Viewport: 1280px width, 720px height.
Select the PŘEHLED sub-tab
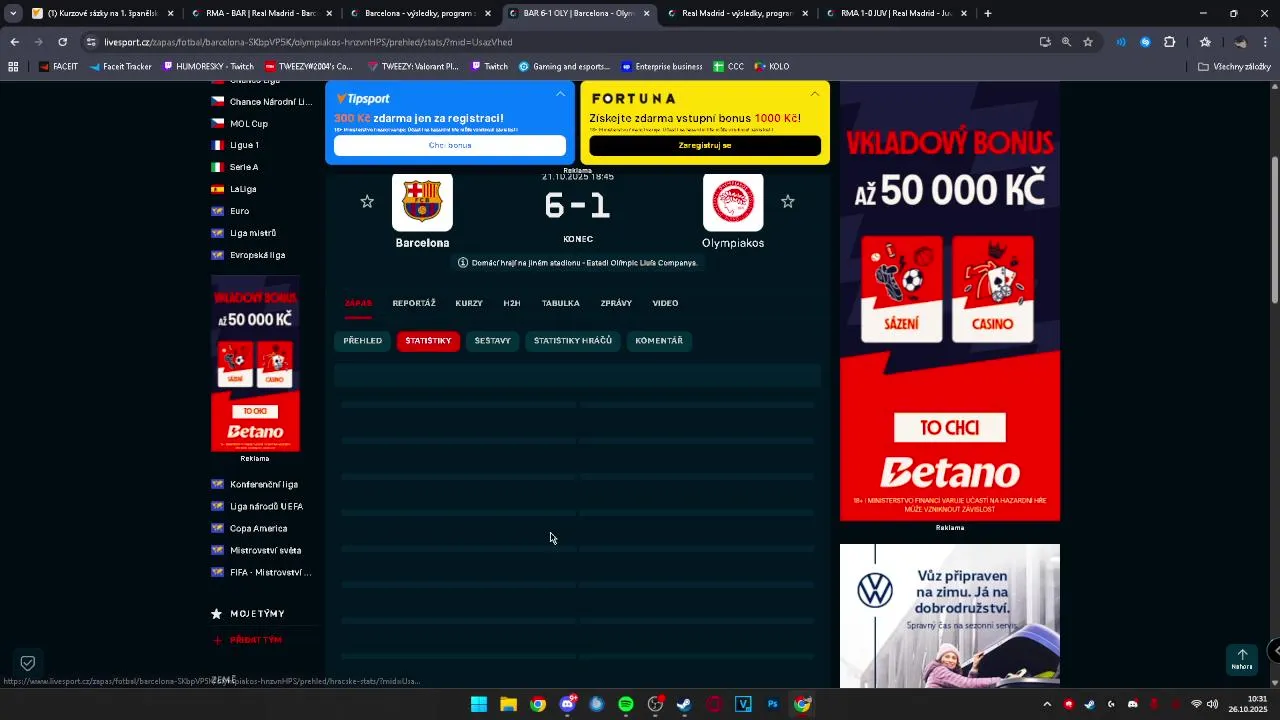pyautogui.click(x=363, y=341)
